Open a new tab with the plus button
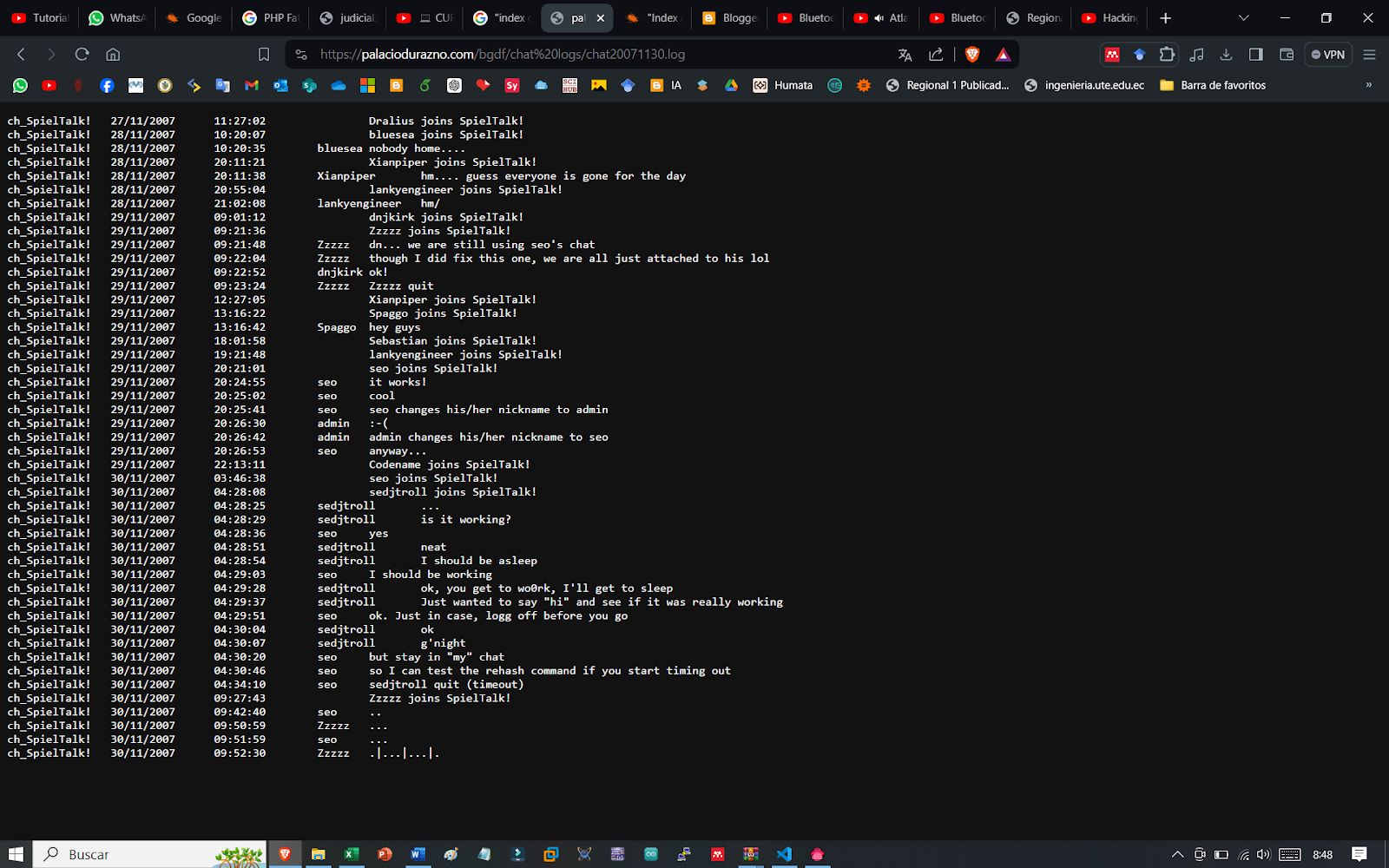The image size is (1389, 868). pyautogui.click(x=1166, y=17)
